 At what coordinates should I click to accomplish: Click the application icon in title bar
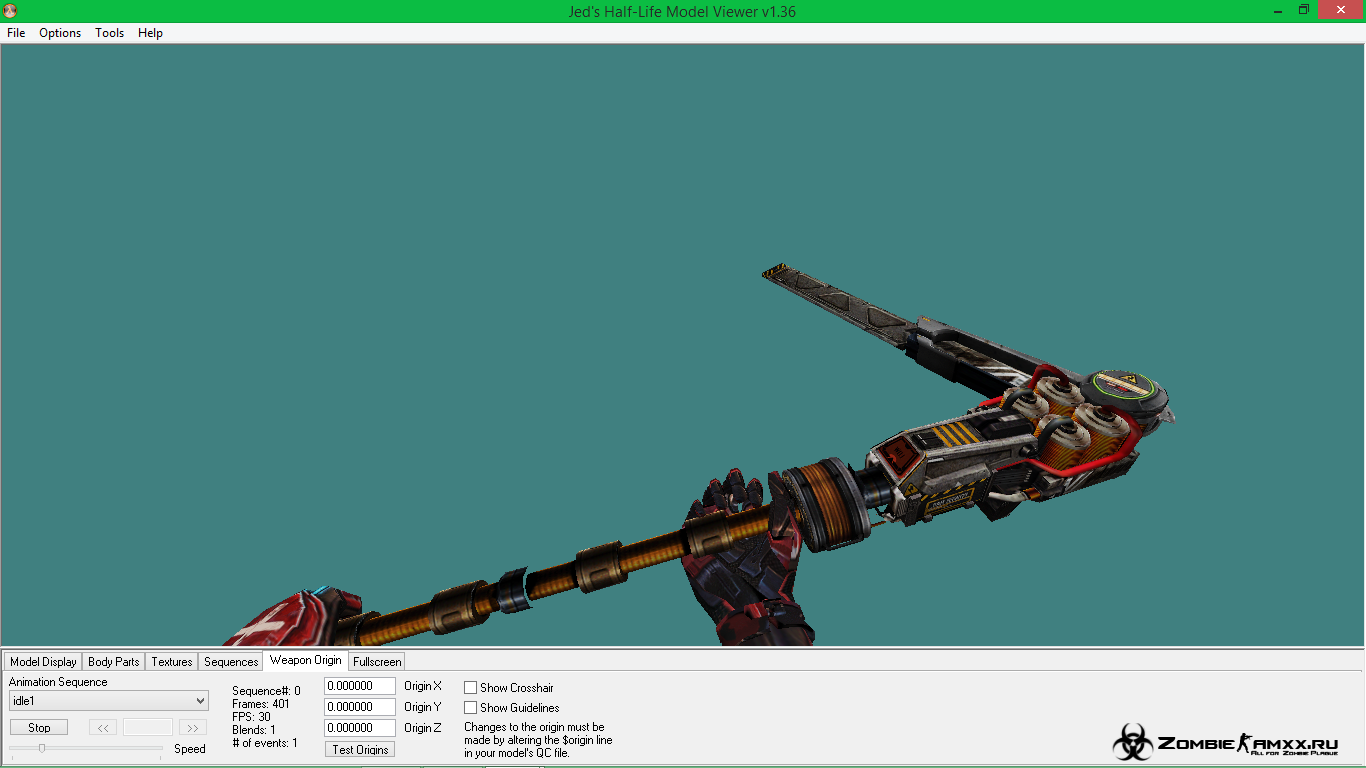(9, 11)
